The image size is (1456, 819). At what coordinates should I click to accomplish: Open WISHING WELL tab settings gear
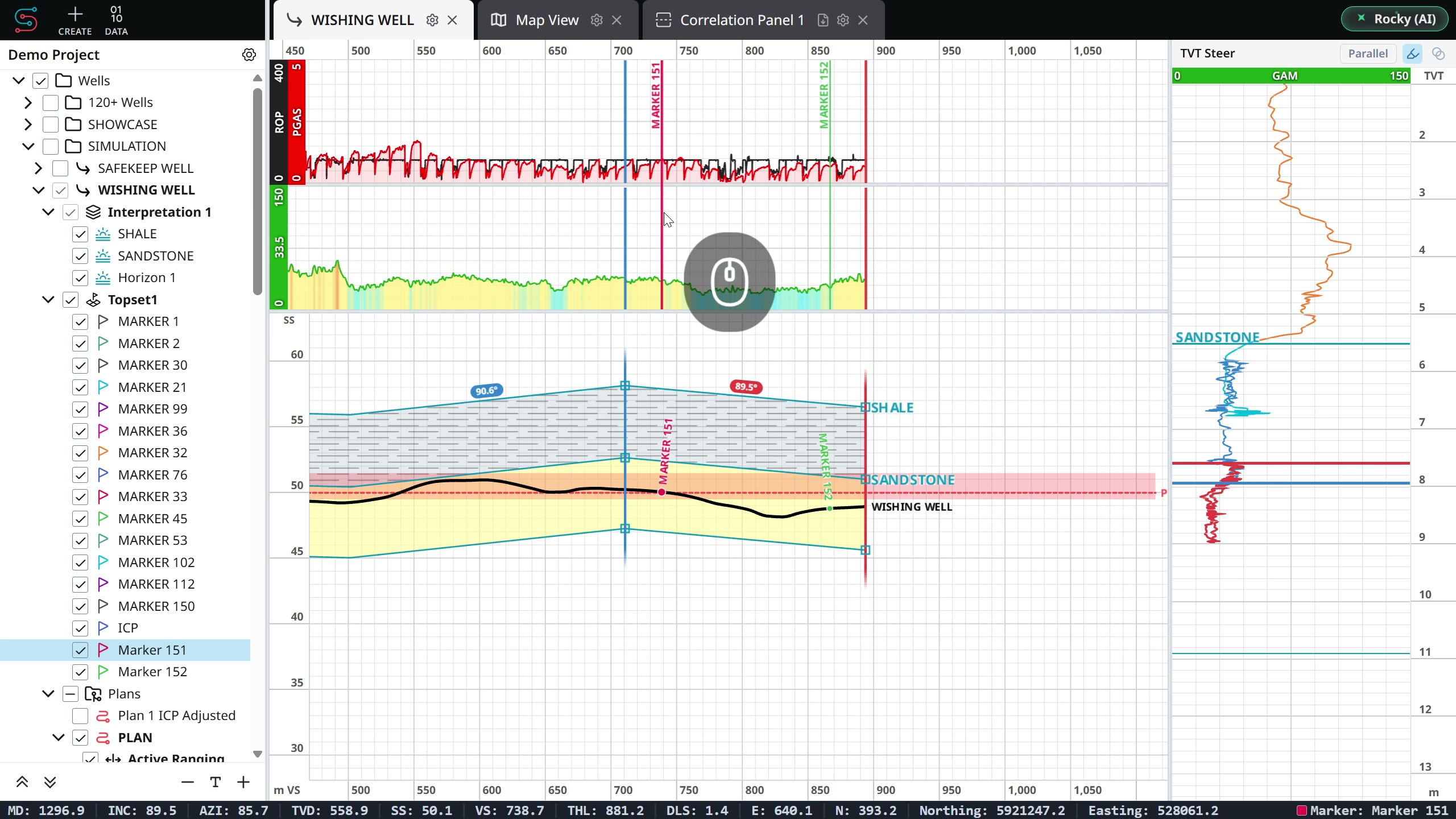(x=432, y=20)
